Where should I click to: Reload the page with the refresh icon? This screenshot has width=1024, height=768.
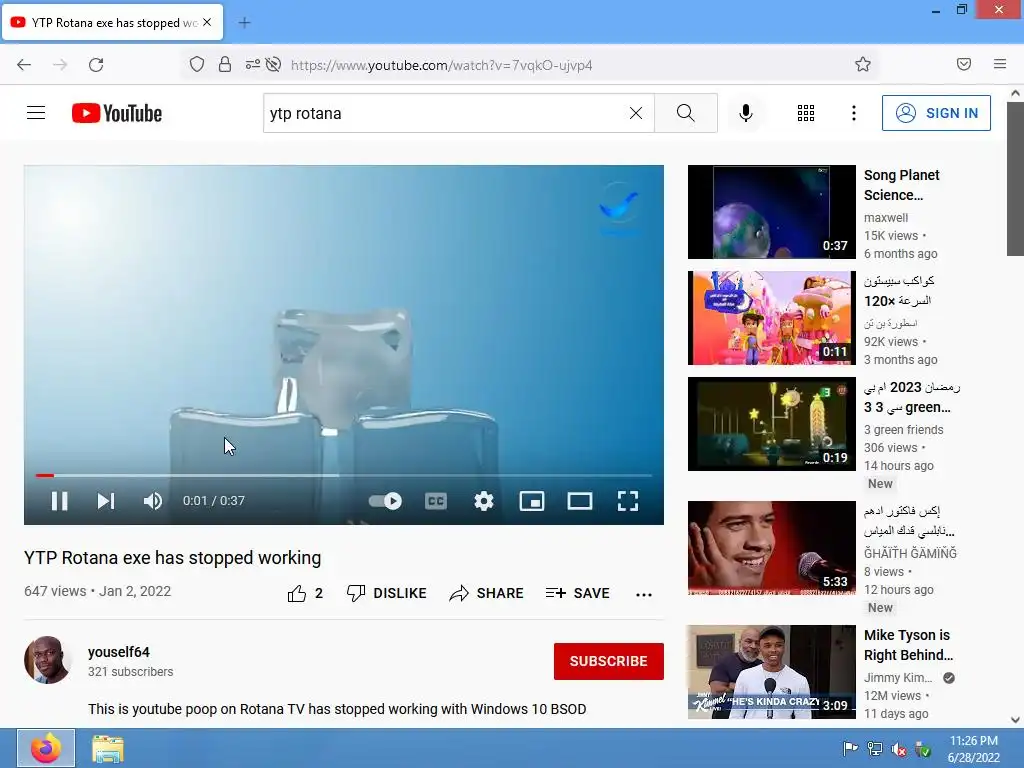point(96,65)
